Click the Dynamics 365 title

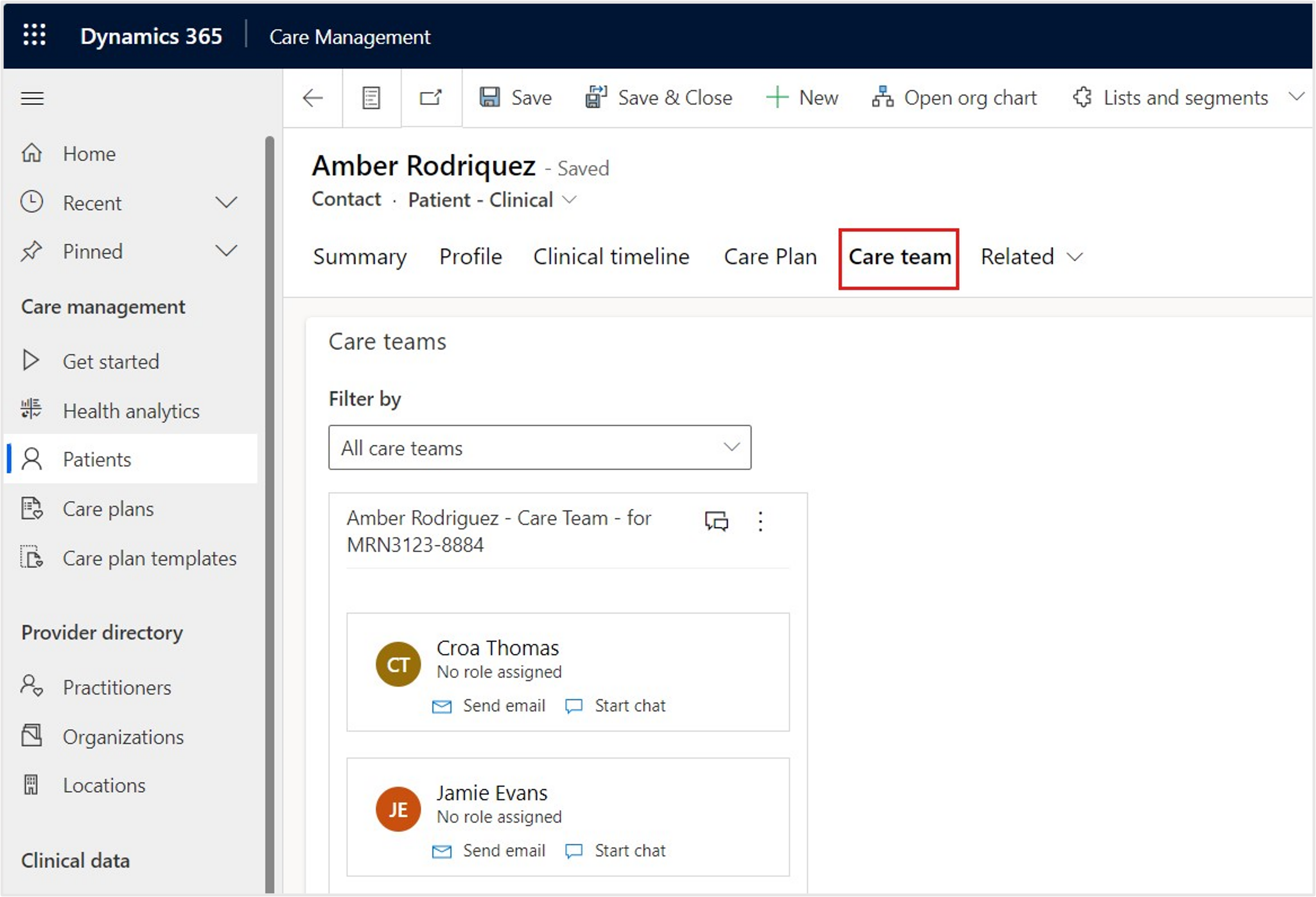click(151, 36)
